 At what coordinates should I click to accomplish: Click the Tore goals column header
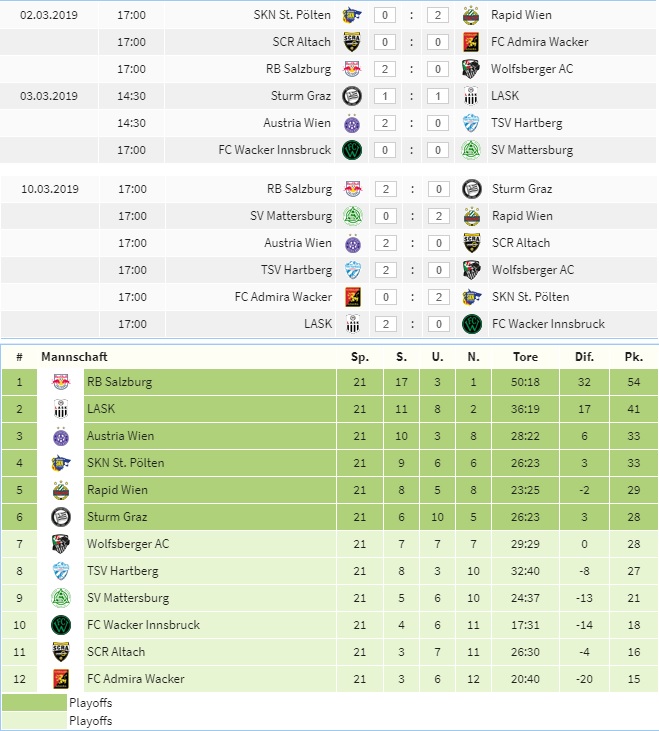(525, 357)
